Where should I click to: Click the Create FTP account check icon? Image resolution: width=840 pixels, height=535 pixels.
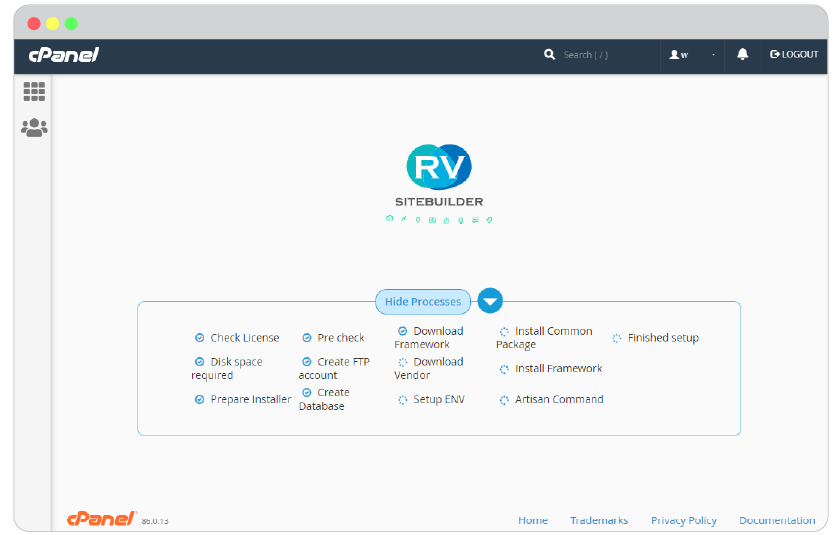click(307, 361)
